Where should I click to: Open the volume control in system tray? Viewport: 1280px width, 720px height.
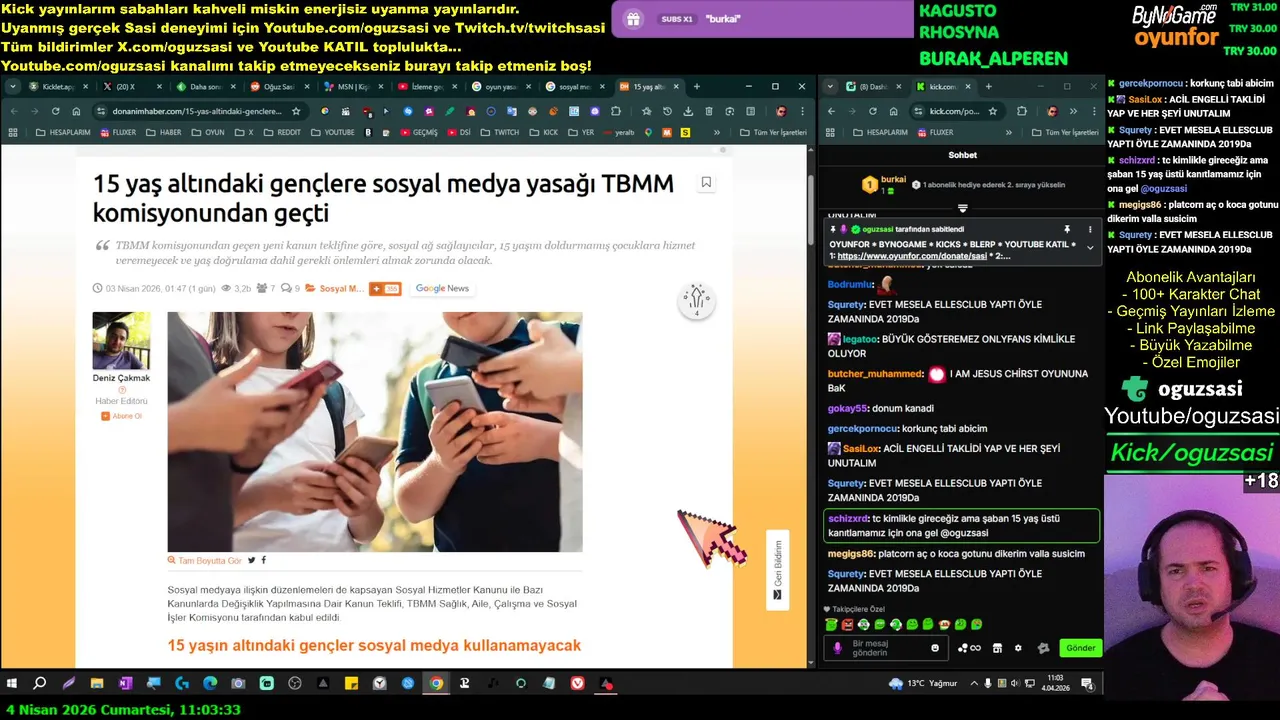(x=1016, y=684)
